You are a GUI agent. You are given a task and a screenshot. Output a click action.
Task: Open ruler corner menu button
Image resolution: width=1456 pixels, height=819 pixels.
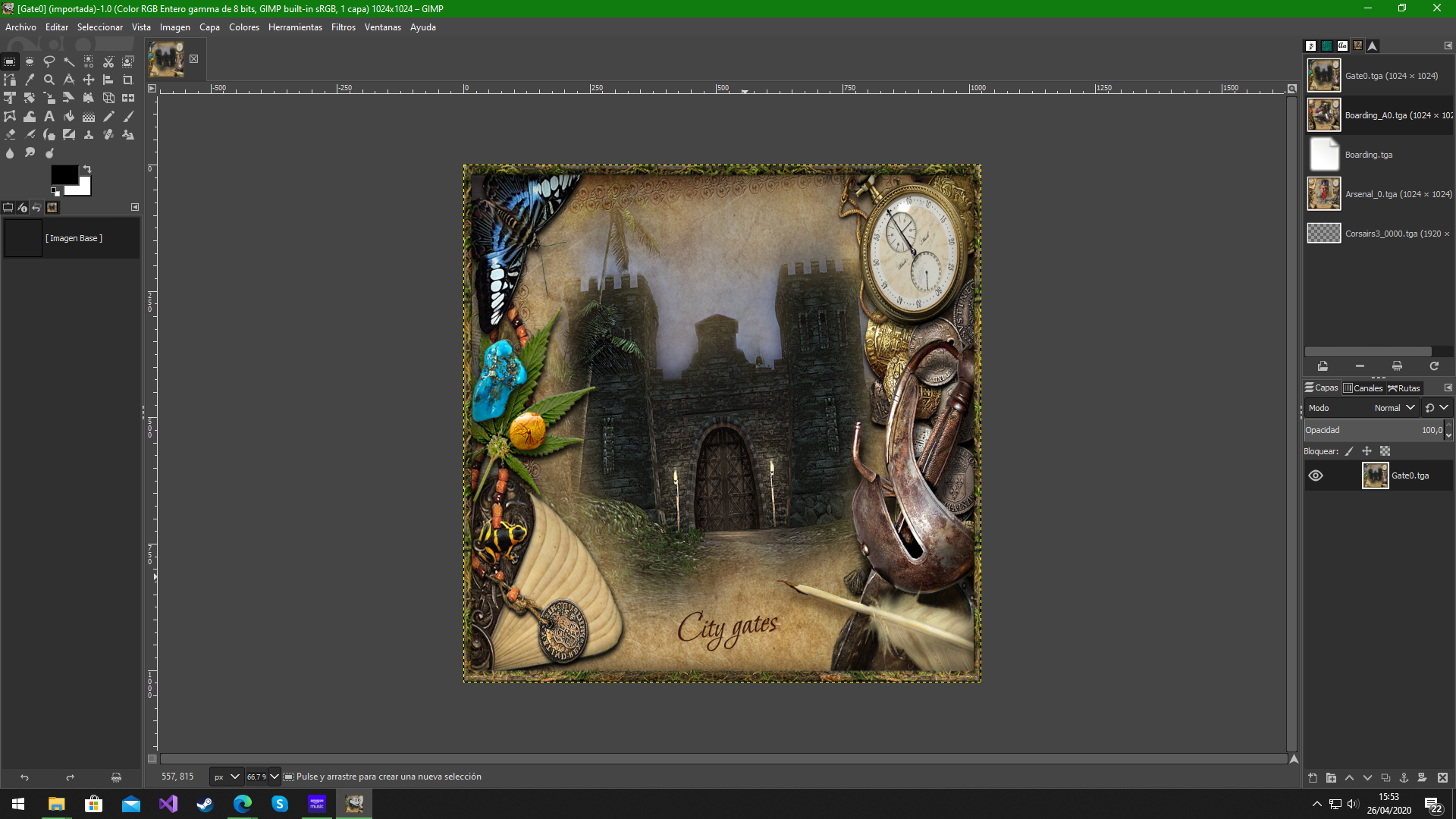point(152,89)
